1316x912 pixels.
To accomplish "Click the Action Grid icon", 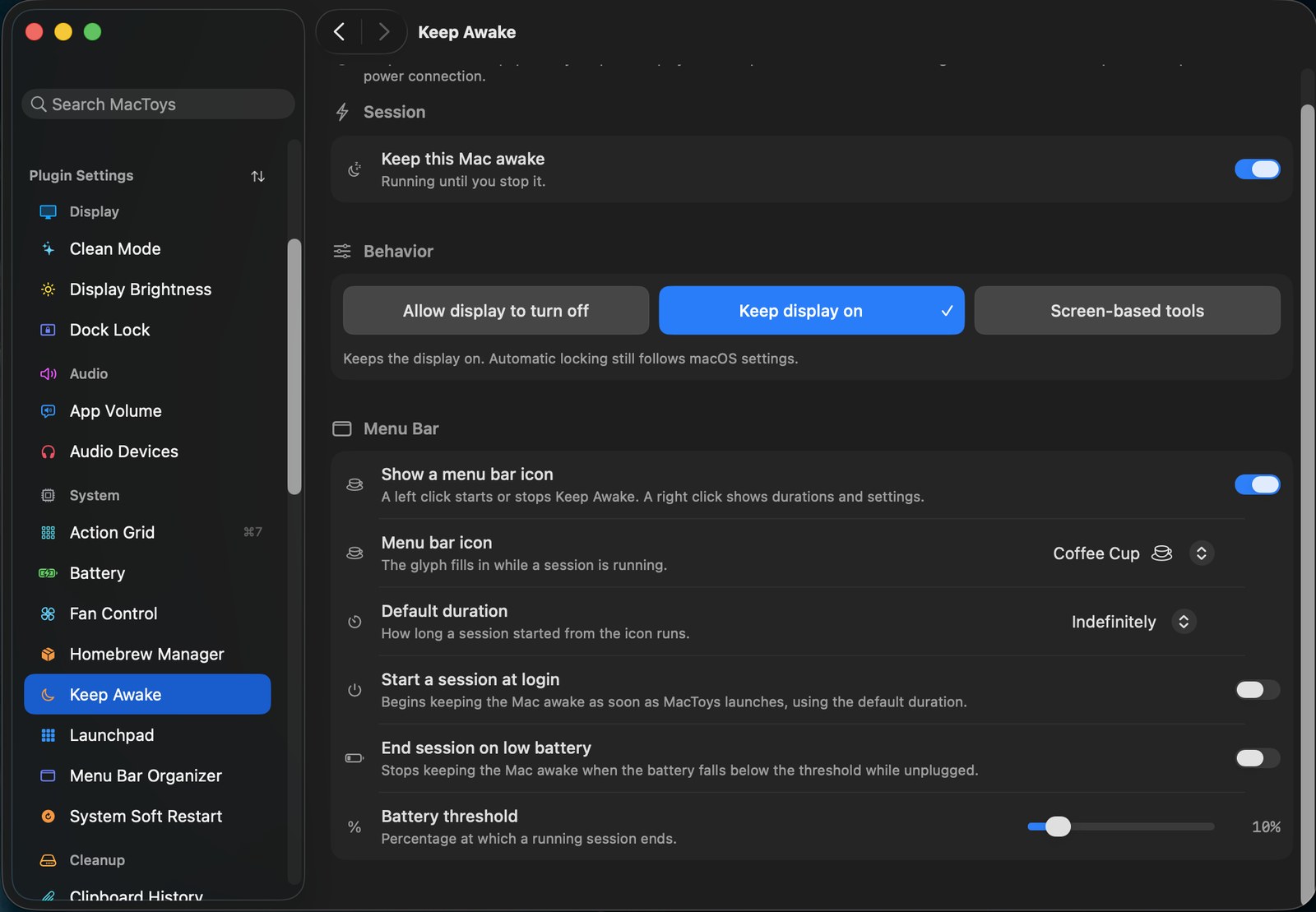I will tap(49, 533).
